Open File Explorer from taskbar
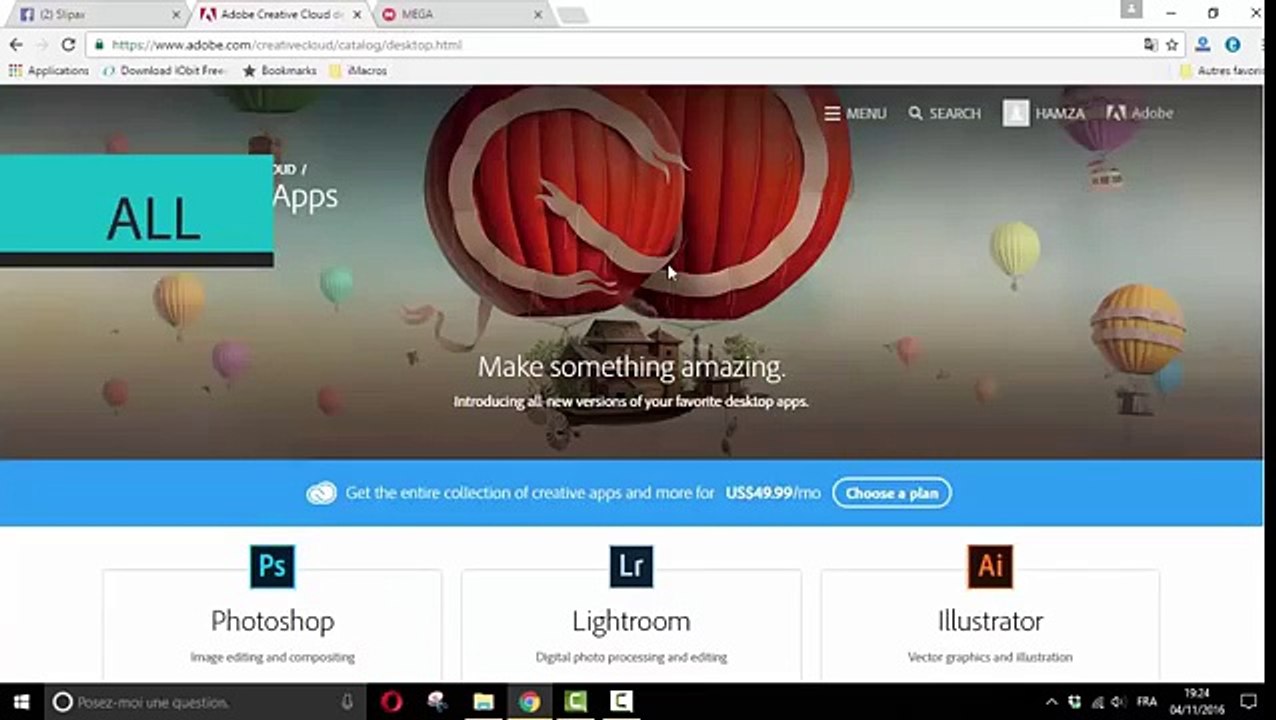1276x720 pixels. click(x=484, y=702)
